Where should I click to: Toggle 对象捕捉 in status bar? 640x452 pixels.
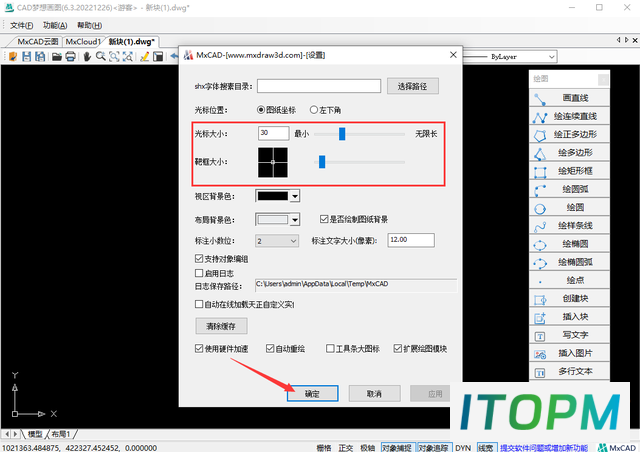[x=397, y=448]
